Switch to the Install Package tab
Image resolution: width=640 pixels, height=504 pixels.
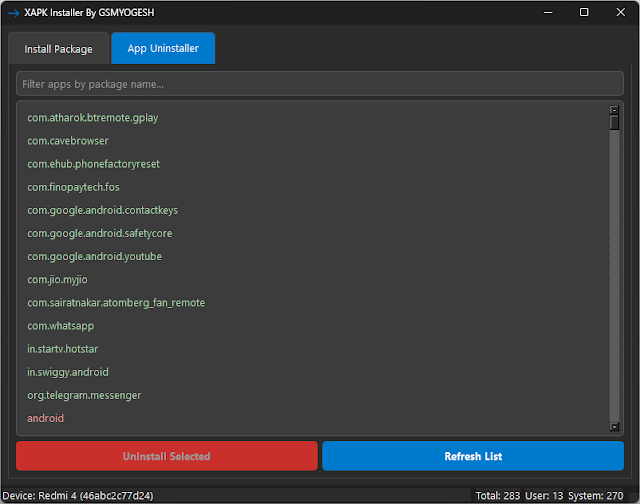point(58,49)
